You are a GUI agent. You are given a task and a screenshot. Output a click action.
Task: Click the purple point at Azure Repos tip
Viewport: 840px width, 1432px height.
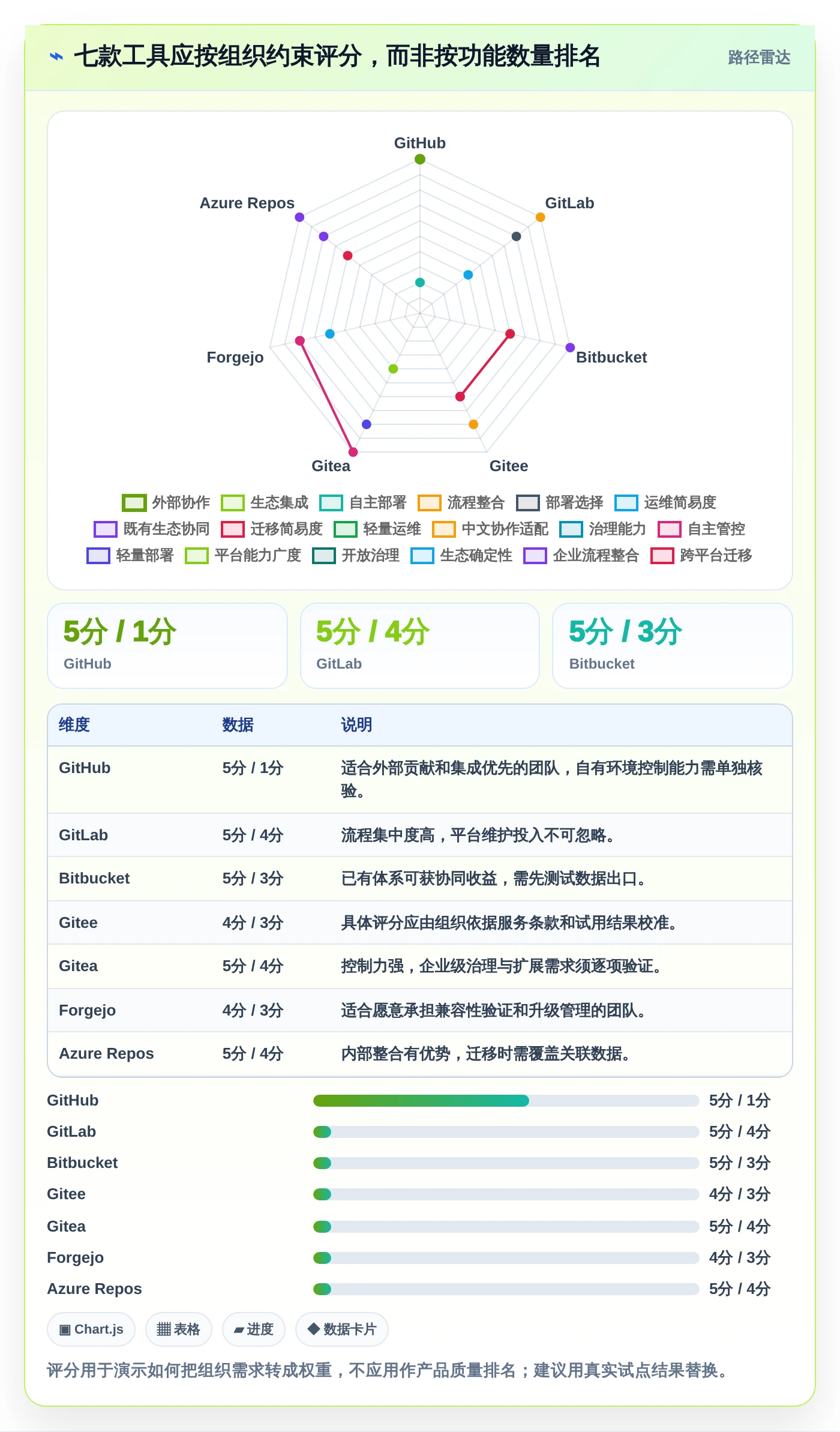click(299, 217)
